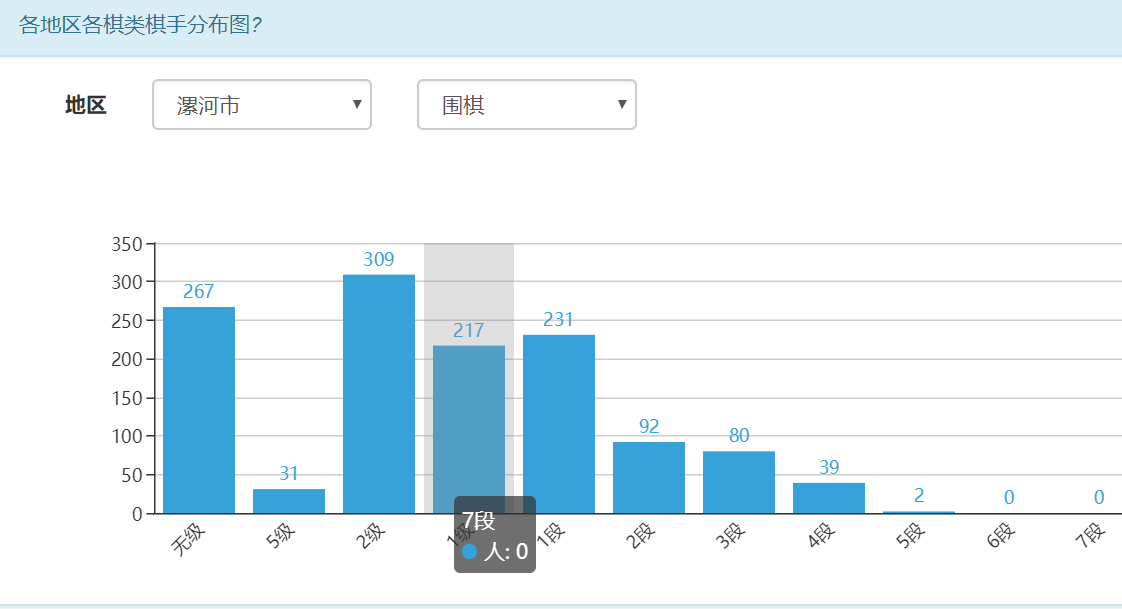Click the arrow on the 漯河市 selector
This screenshot has width=1122, height=609.
(x=357, y=105)
